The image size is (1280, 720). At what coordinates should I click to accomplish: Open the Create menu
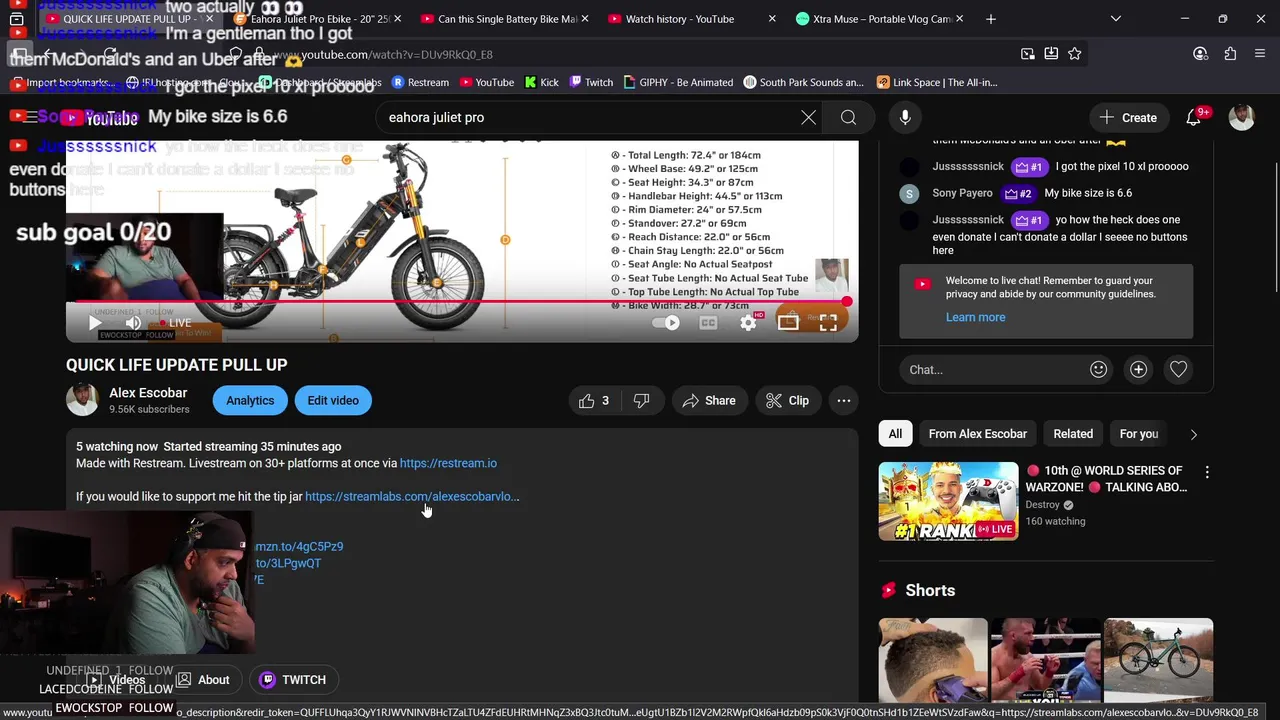(1128, 118)
